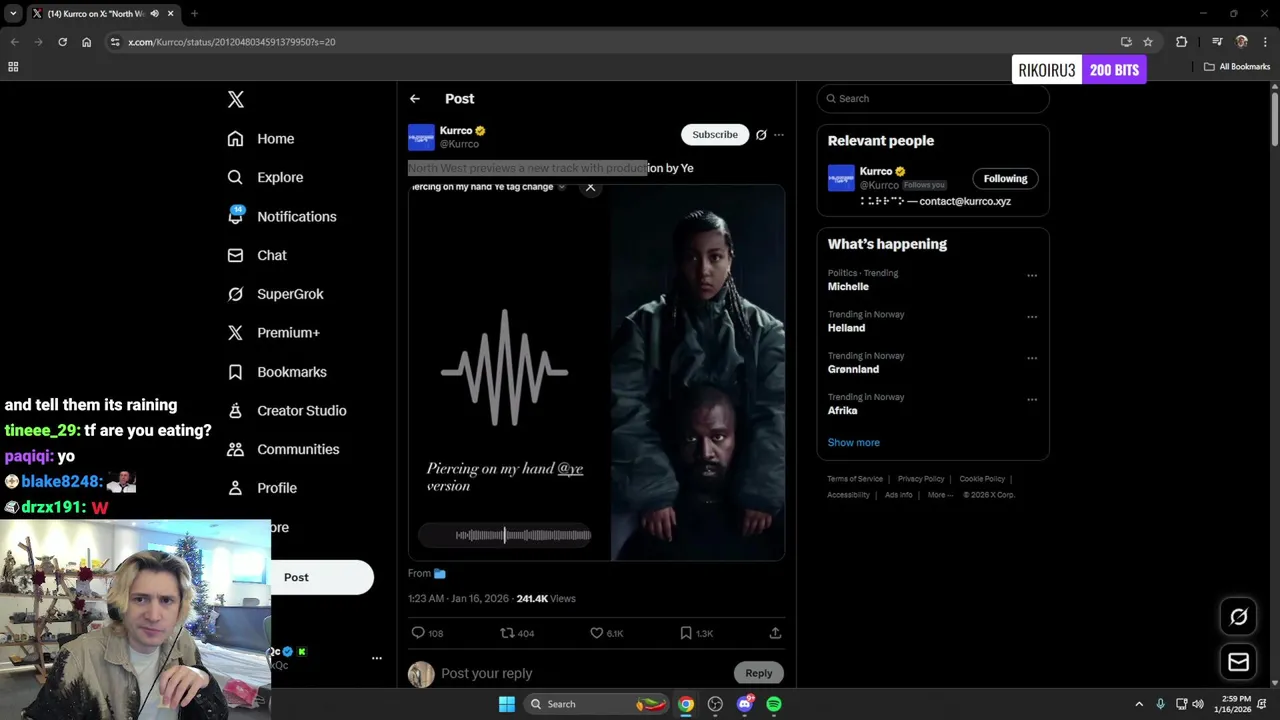Open a new Chrome tab
The image size is (1280, 720).
point(194,14)
